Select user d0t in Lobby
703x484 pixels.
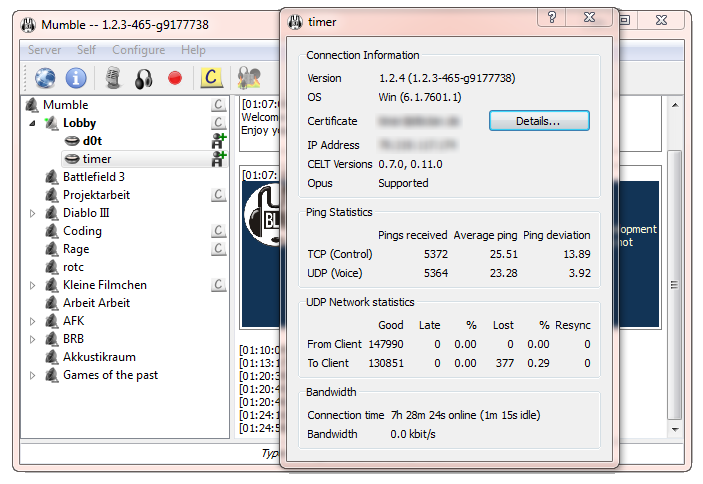tap(92, 141)
